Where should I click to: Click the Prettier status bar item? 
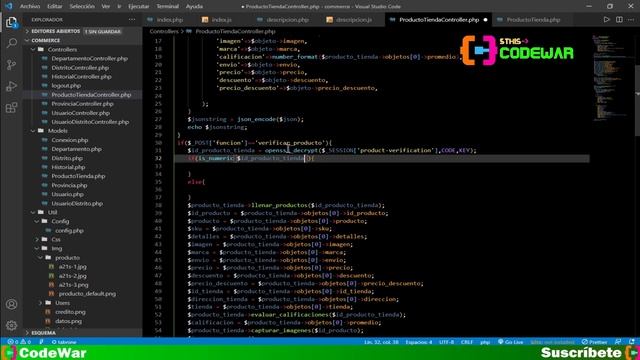pos(595,342)
